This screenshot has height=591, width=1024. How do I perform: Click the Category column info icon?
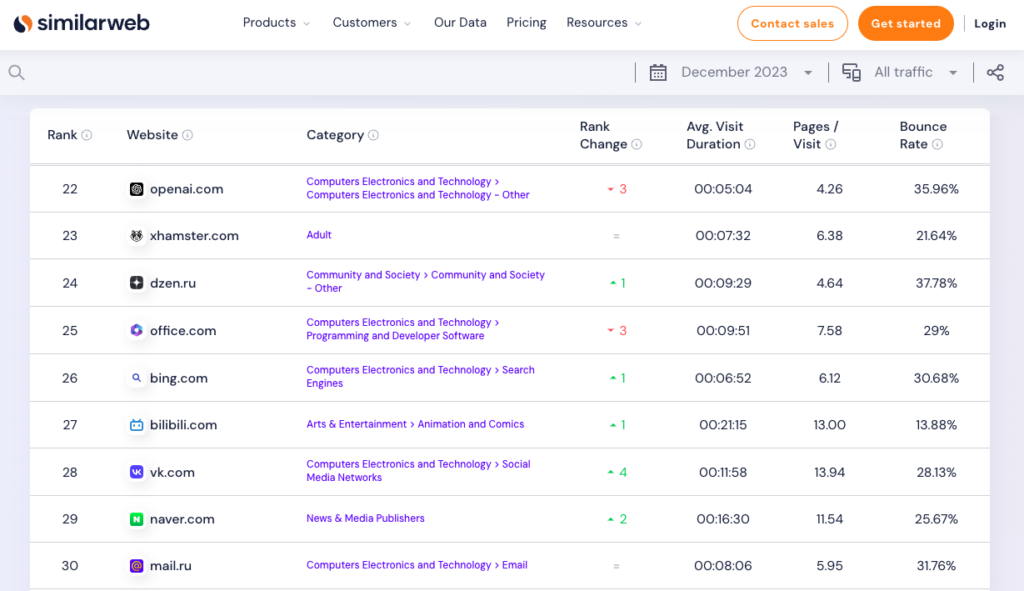(x=373, y=135)
